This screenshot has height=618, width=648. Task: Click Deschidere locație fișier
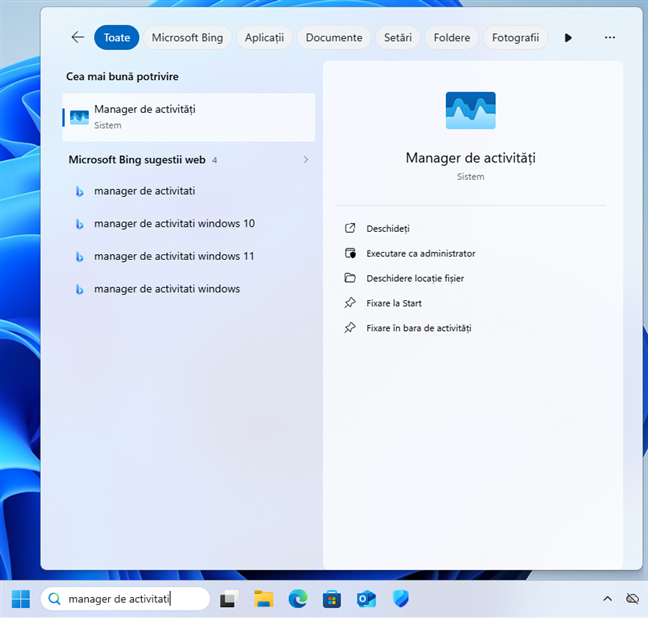[415, 278]
